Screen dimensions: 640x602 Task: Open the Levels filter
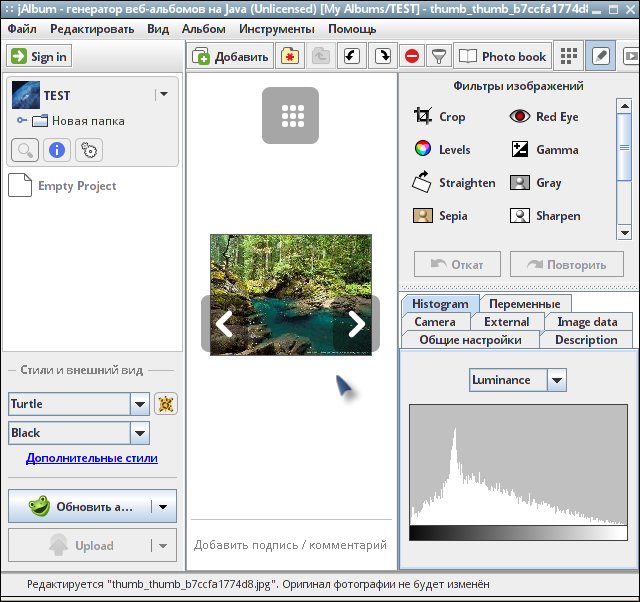tap(442, 149)
